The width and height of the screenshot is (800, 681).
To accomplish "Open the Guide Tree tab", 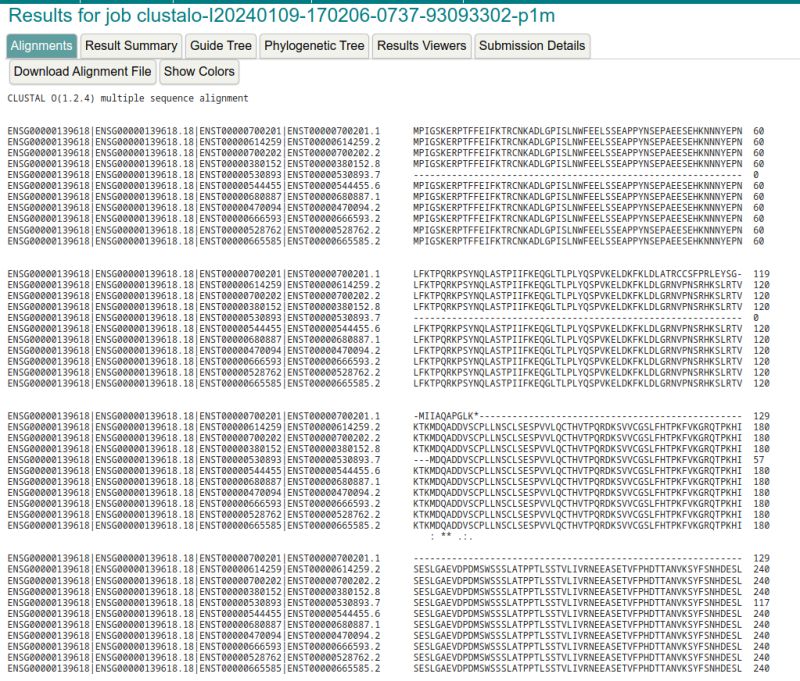I will (x=220, y=45).
